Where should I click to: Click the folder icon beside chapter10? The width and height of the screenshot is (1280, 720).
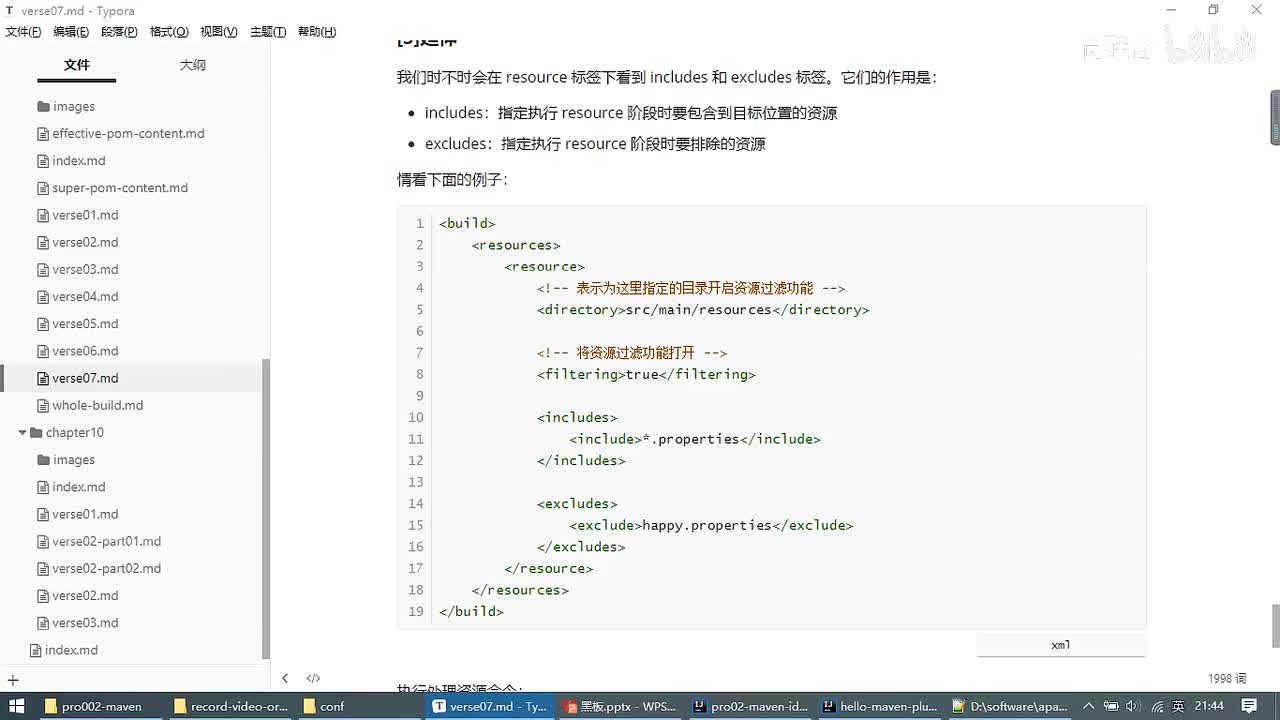coord(36,433)
